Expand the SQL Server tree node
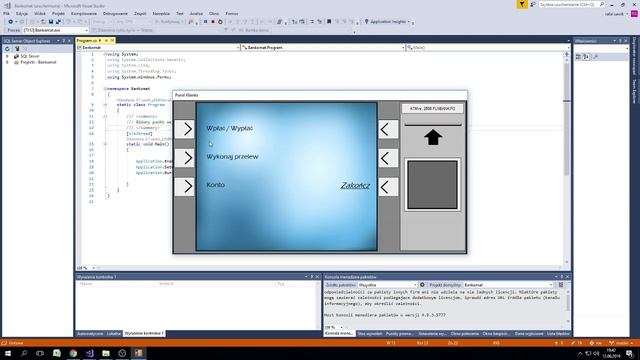640x360 pixels. tap(7, 56)
